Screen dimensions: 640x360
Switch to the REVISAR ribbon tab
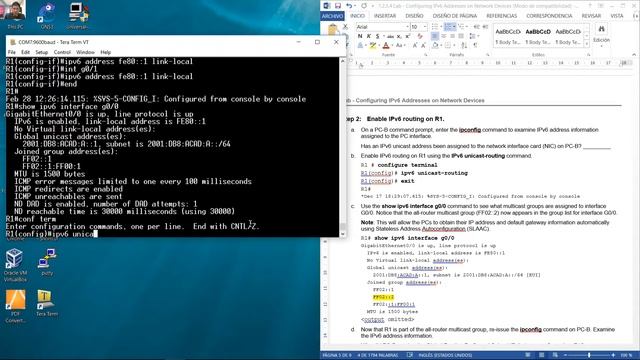[591, 16]
